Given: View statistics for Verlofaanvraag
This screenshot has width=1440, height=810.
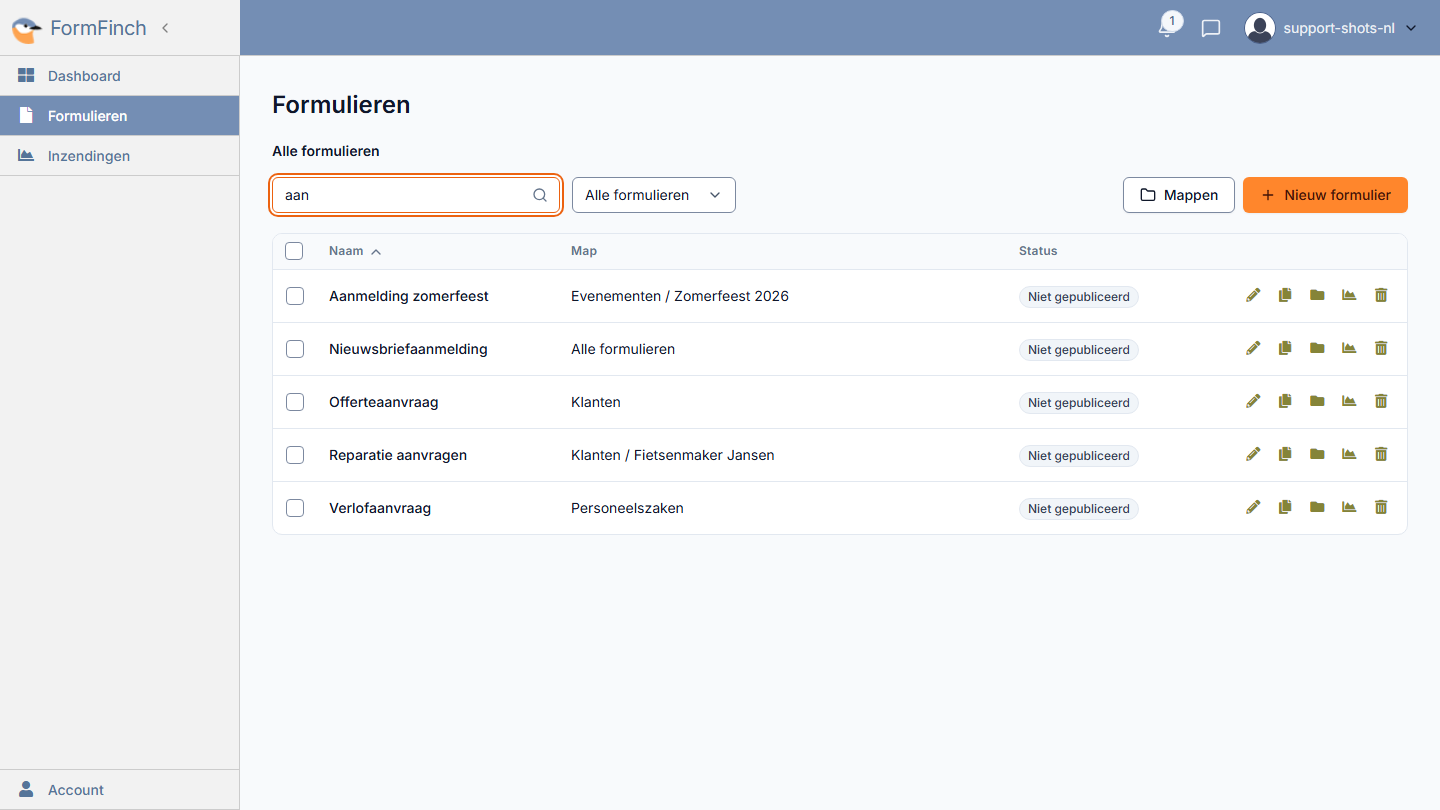Looking at the screenshot, I should 1349,507.
